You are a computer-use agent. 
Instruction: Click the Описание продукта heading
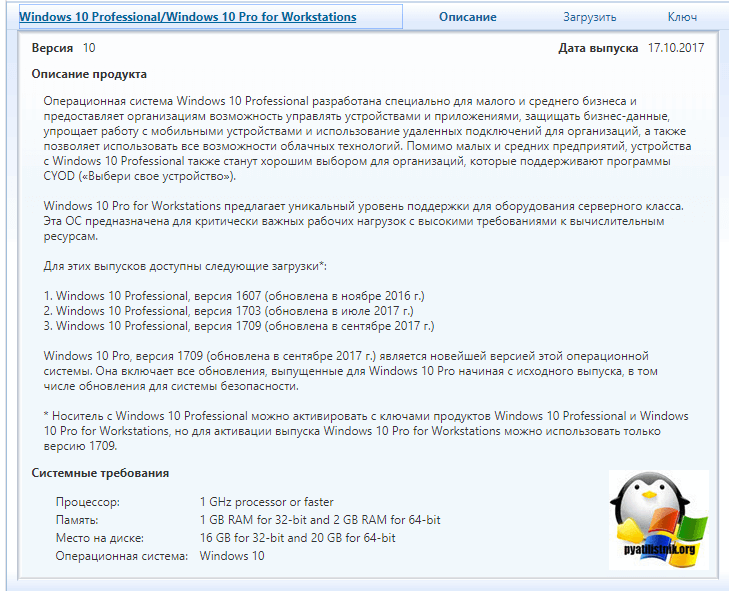[x=89, y=74]
